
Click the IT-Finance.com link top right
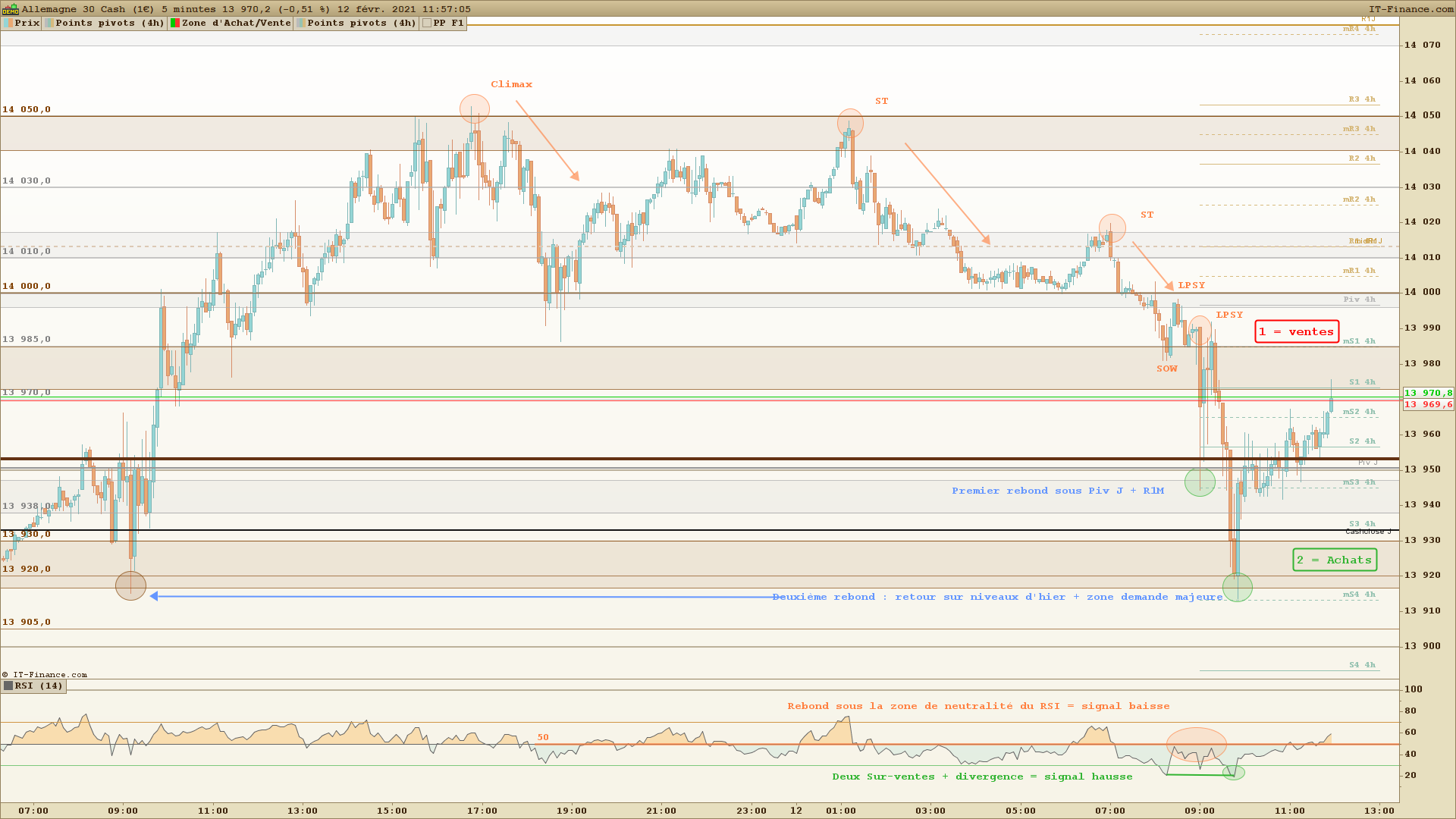tap(1410, 9)
